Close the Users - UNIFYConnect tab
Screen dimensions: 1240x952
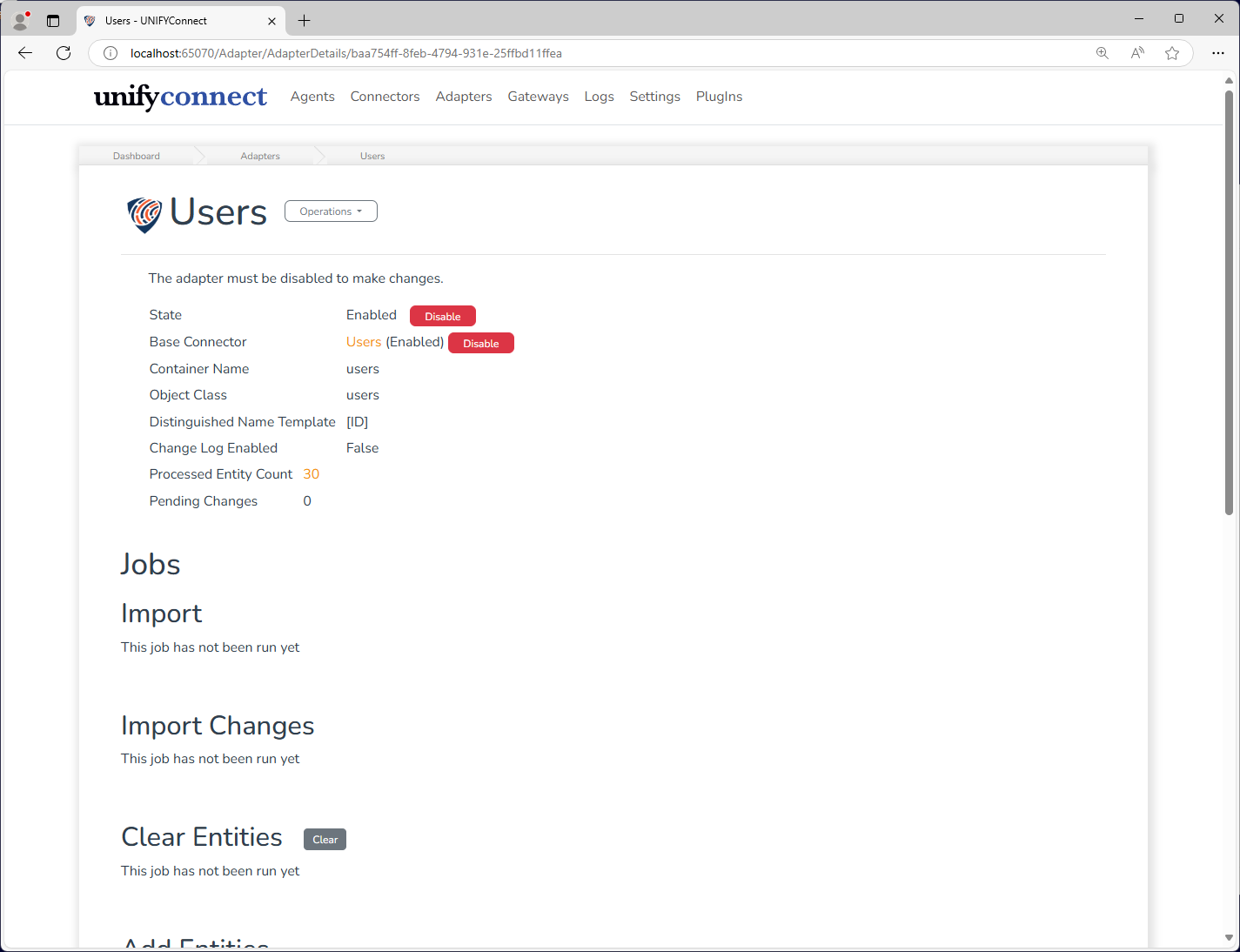point(271,21)
